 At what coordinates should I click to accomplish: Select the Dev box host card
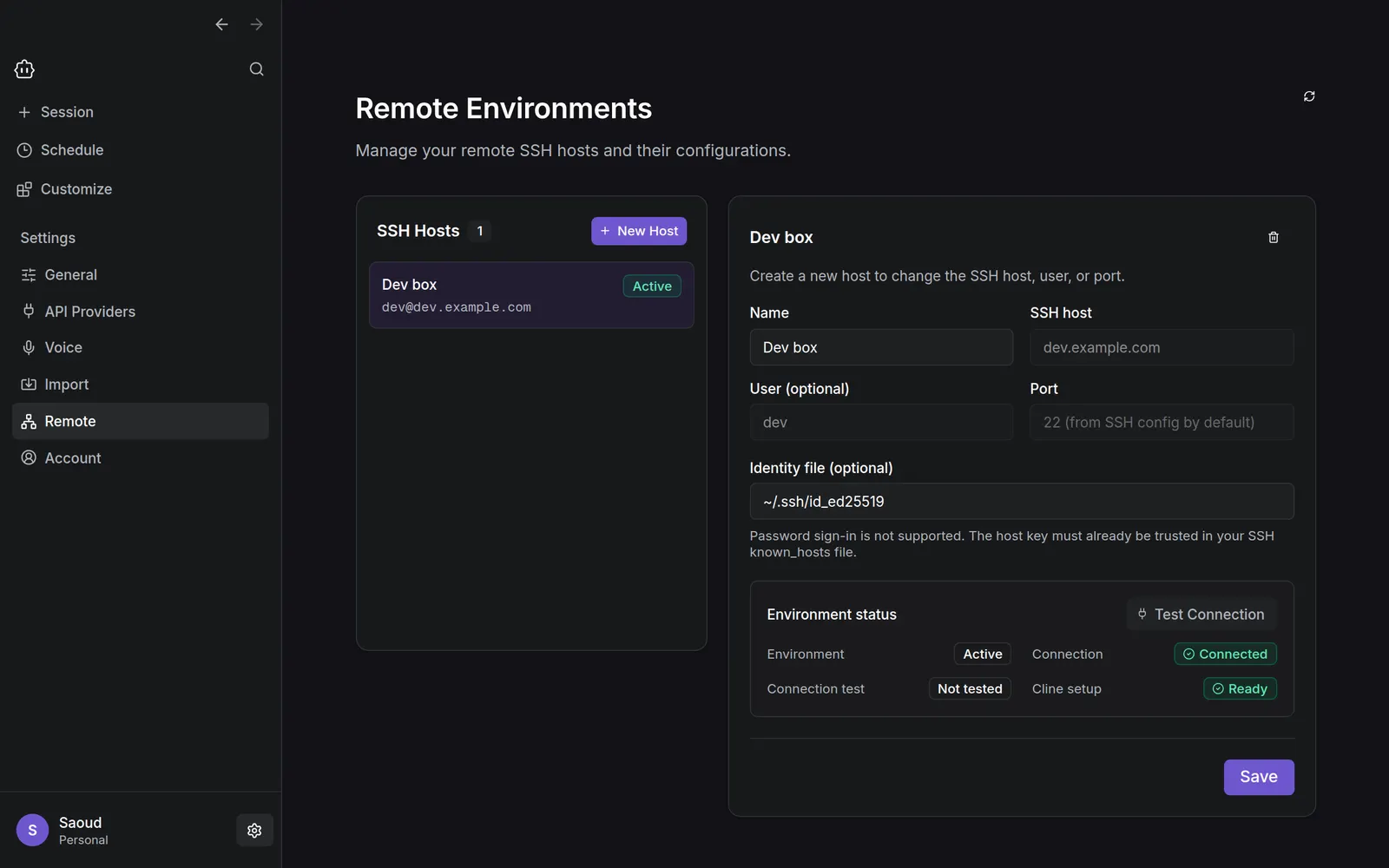click(x=531, y=295)
